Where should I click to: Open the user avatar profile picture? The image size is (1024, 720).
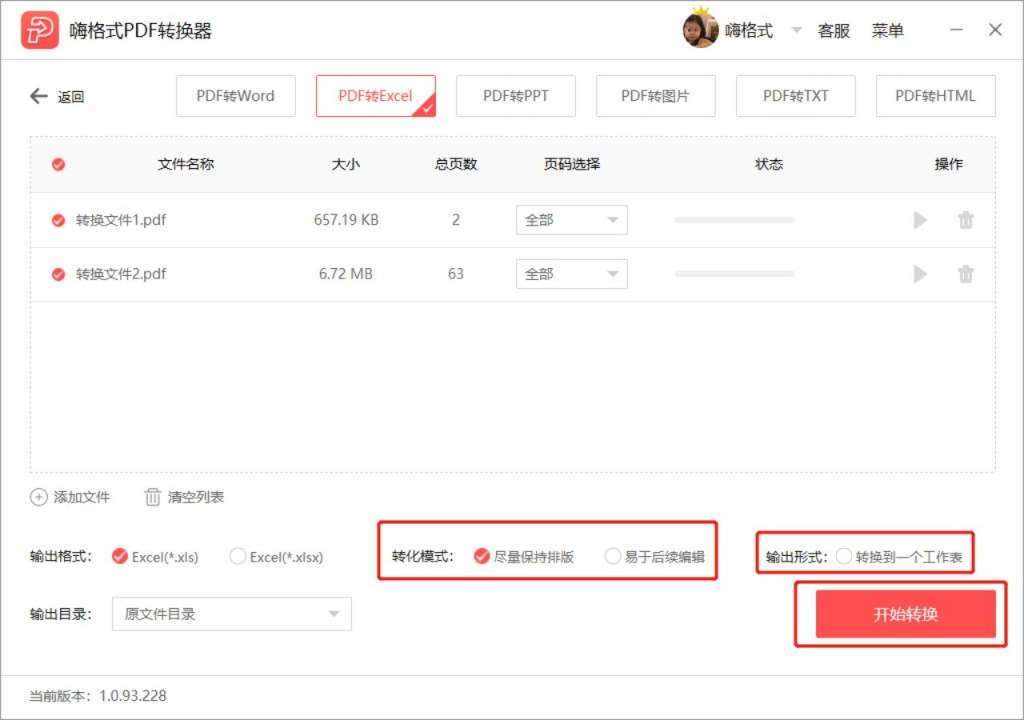(700, 30)
